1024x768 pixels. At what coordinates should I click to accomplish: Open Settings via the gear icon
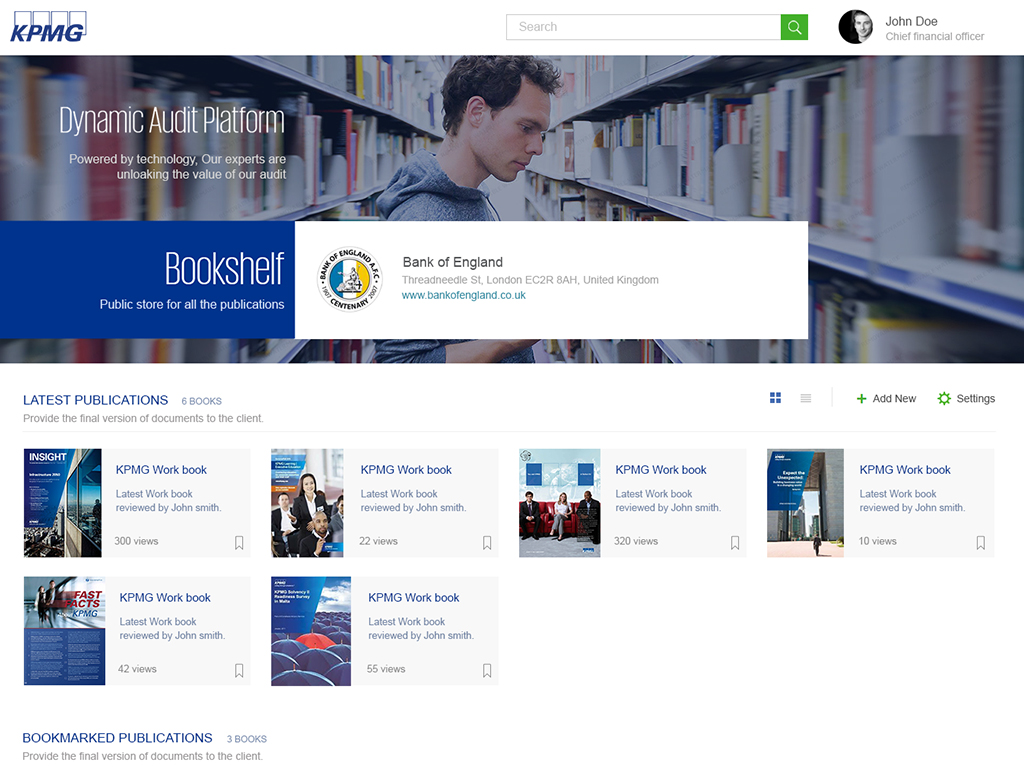tap(944, 398)
